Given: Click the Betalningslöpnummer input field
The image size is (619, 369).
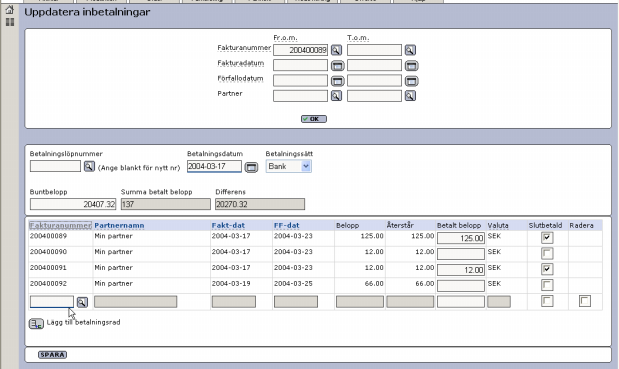Looking at the screenshot, I should coord(55,166).
